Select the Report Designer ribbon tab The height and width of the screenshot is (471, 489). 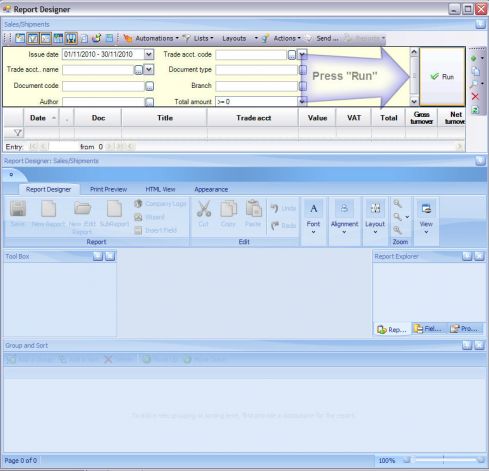[48, 189]
